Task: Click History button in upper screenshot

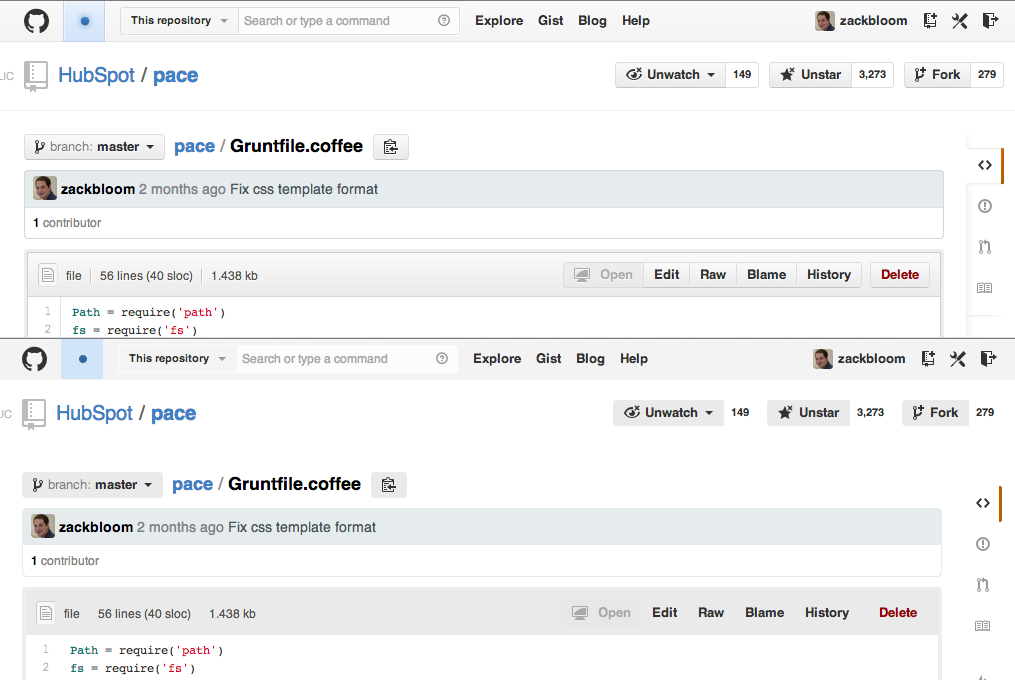Action: pyautogui.click(x=829, y=275)
